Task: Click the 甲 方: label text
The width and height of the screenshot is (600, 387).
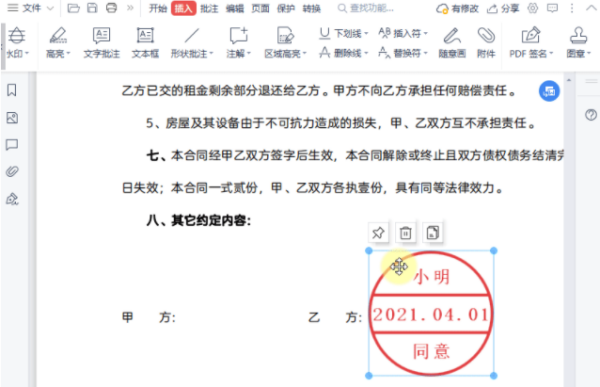Action: [x=148, y=317]
